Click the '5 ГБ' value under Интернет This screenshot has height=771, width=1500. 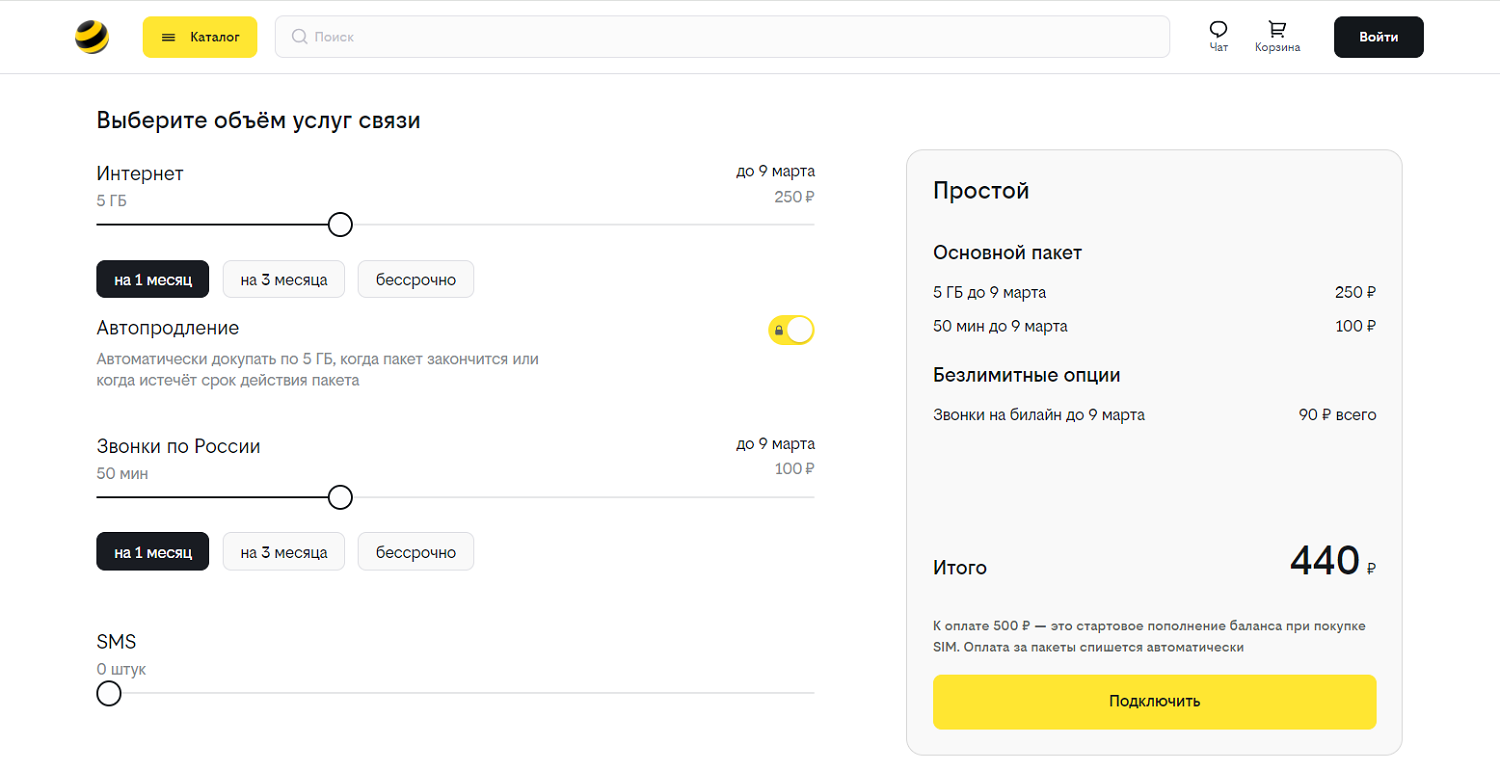112,200
